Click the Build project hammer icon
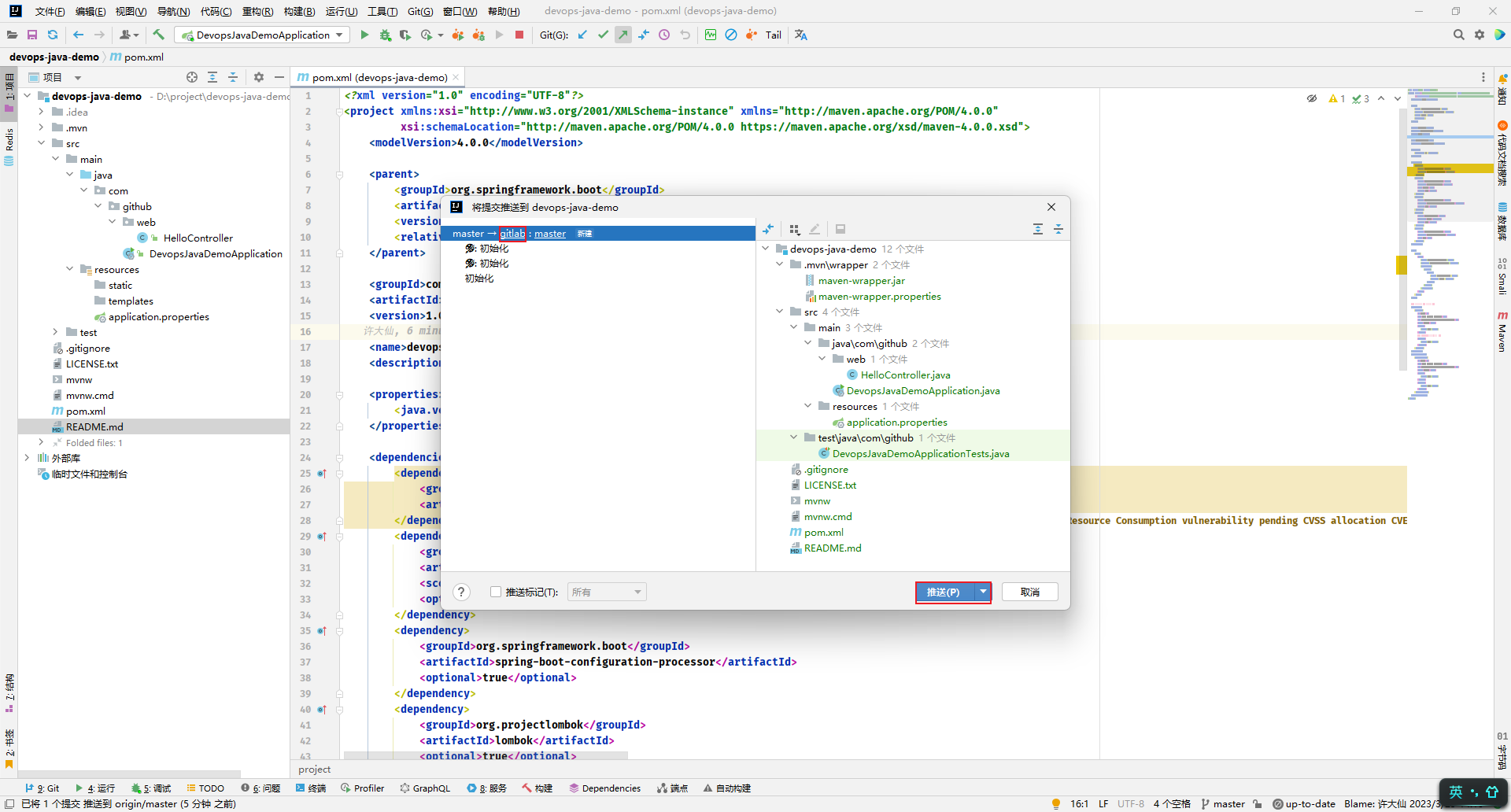This screenshot has width=1511, height=812. tap(159, 35)
